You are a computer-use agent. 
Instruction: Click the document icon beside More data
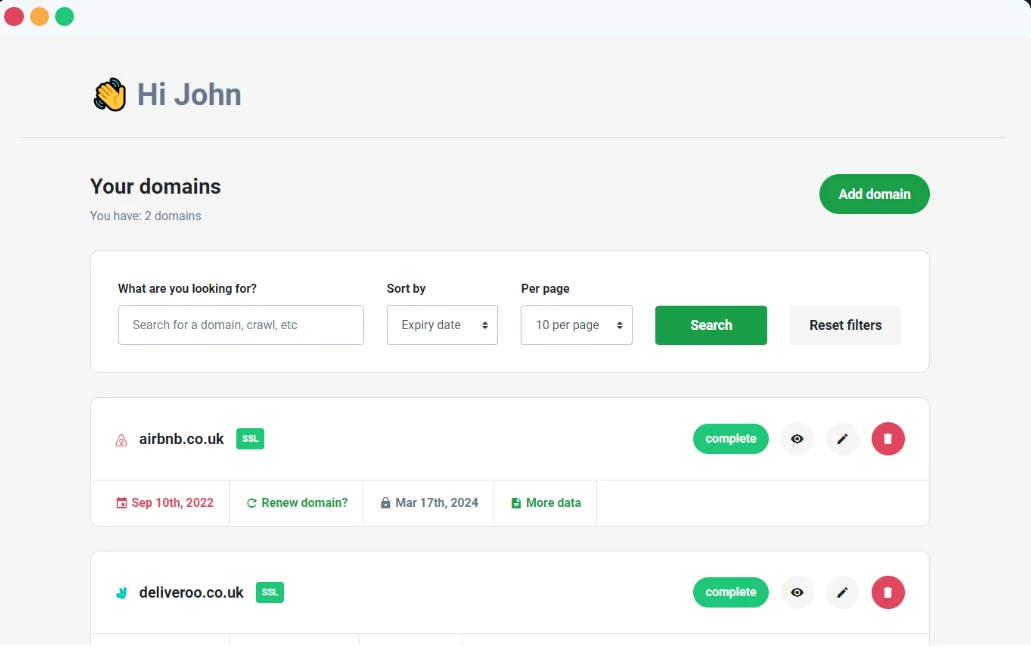516,503
